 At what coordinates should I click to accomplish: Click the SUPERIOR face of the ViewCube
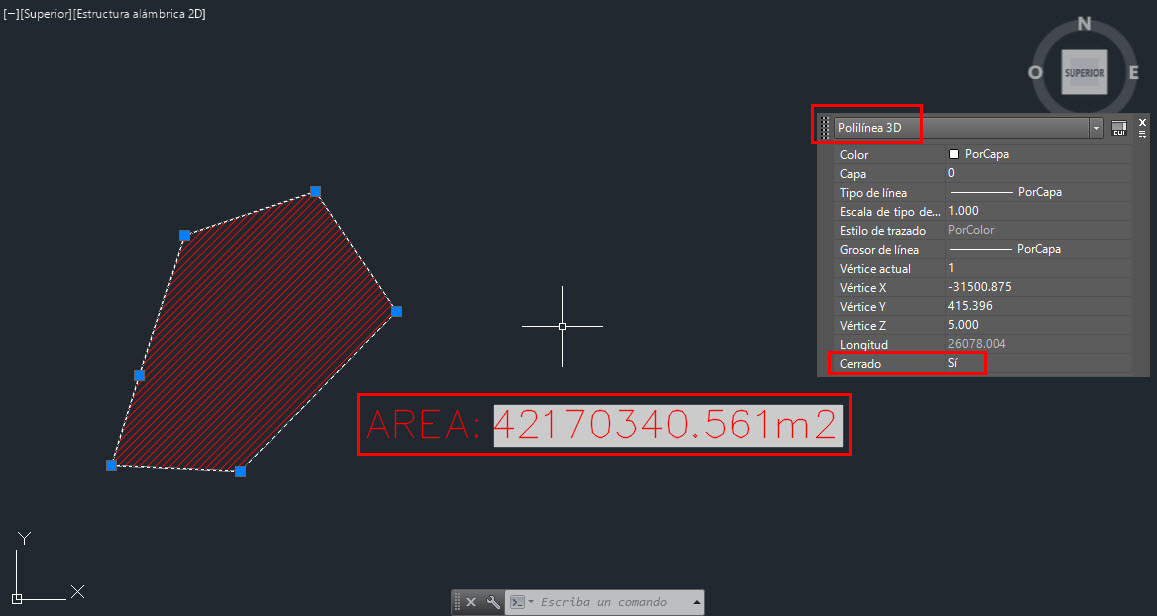pos(1083,72)
